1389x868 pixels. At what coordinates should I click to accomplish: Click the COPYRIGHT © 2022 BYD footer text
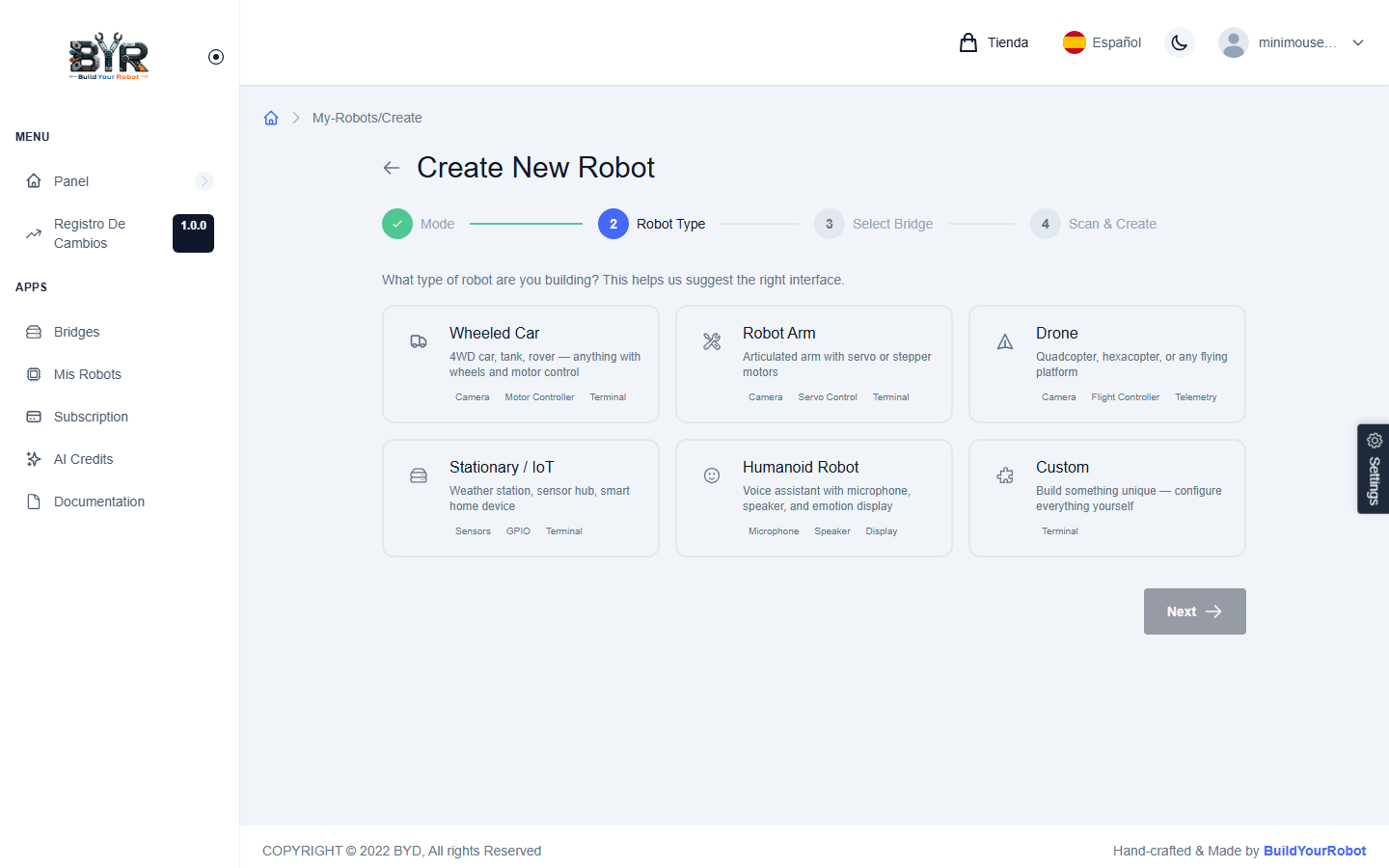pyautogui.click(x=401, y=851)
